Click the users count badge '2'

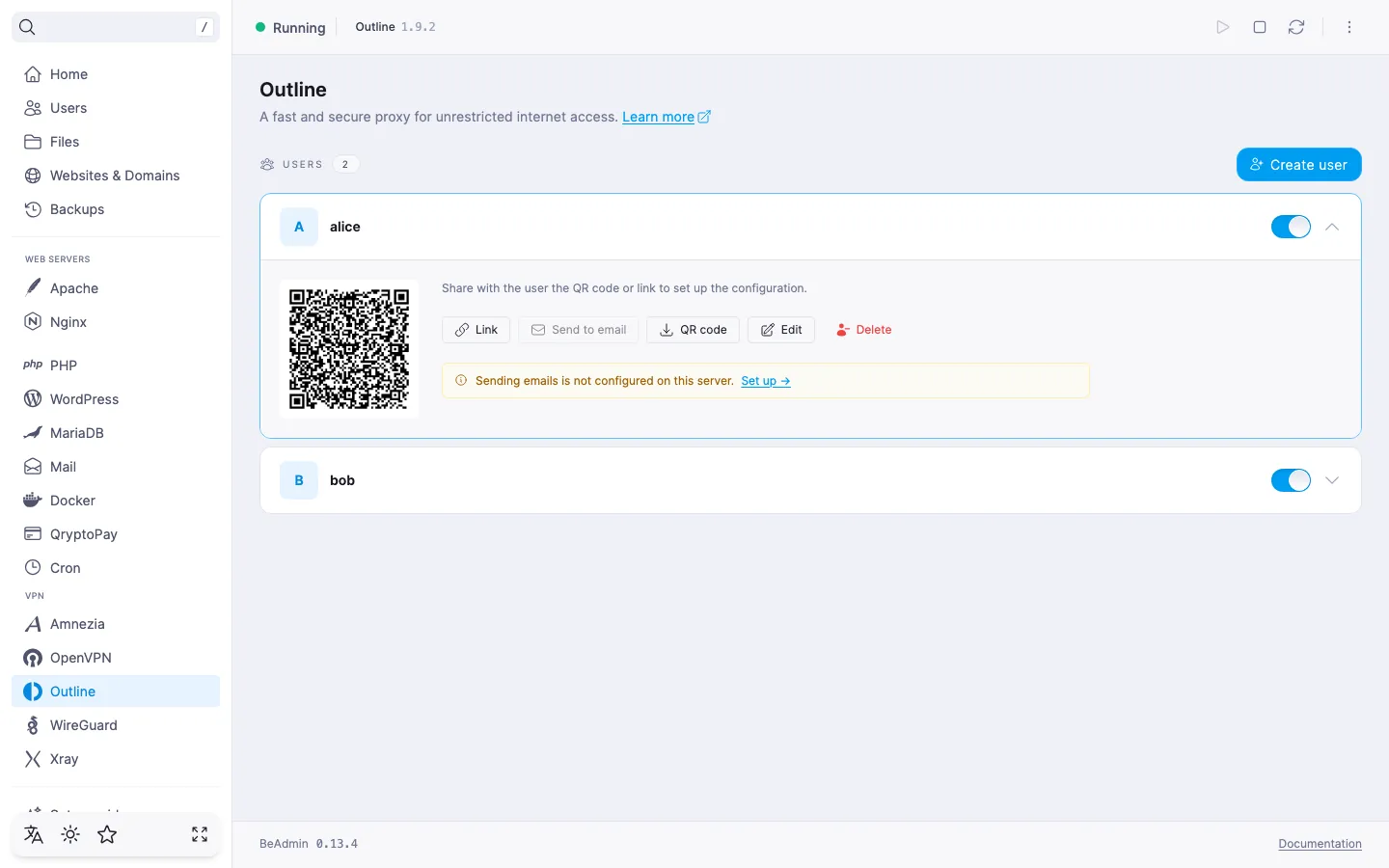(345, 164)
